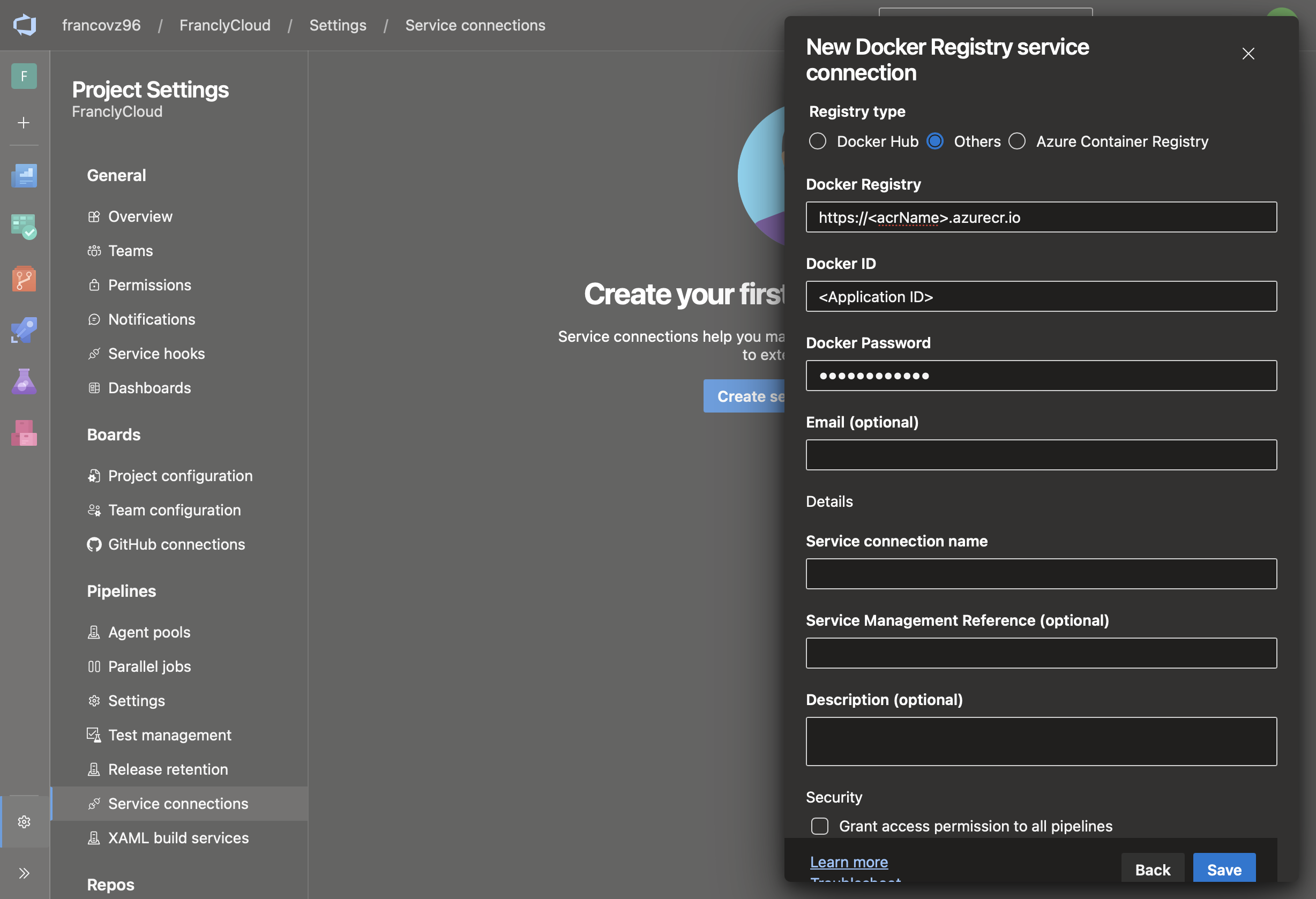Click the Service connection name field
This screenshot has width=1316, height=899.
1041,573
